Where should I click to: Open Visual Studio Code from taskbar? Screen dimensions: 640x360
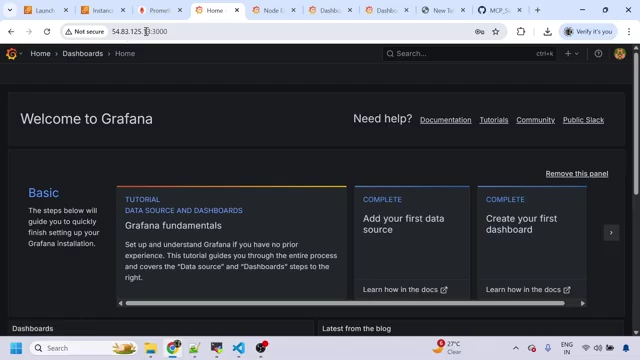[x=239, y=348]
